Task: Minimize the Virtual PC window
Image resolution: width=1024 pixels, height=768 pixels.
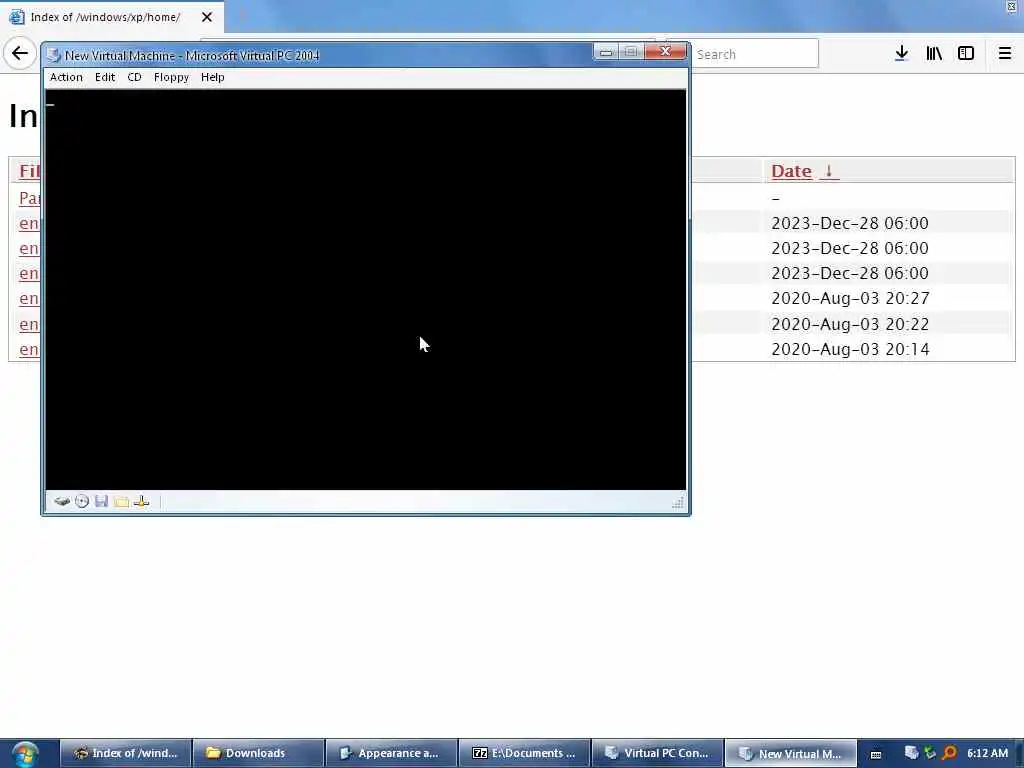Action: (605, 52)
